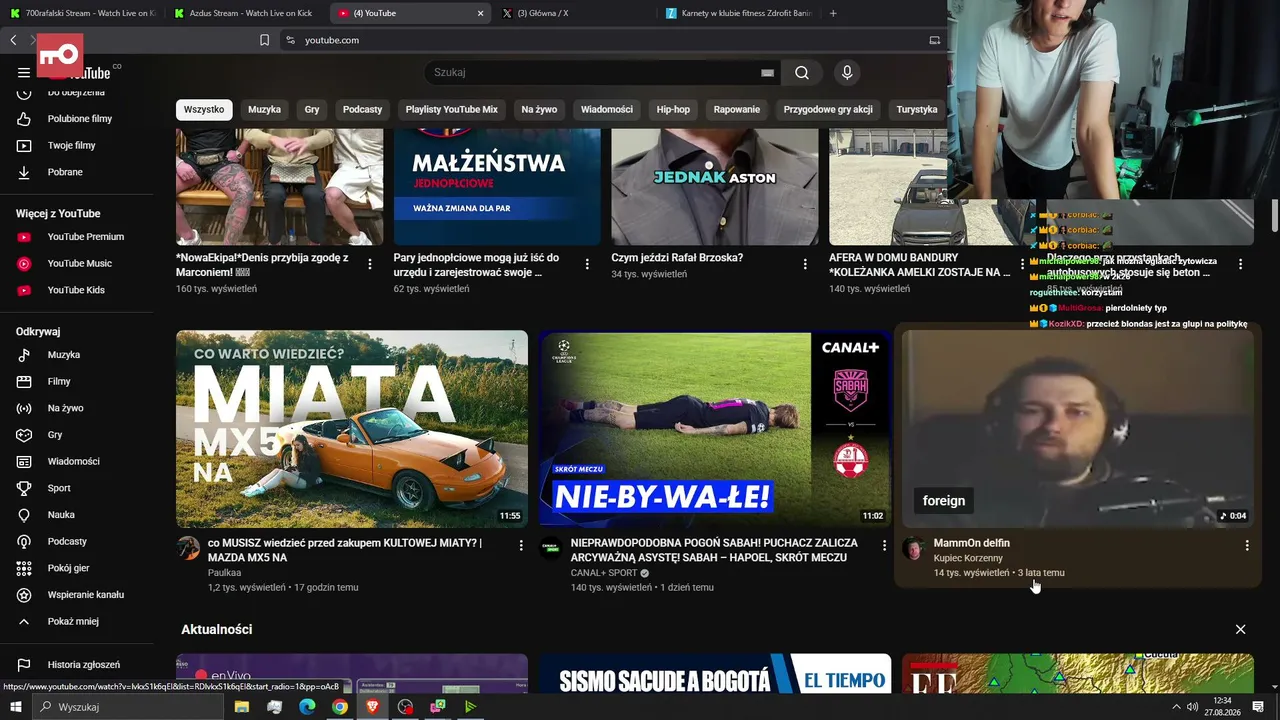Open the CANAL+ SPORT channel avatar
The image size is (1280, 720).
[551, 548]
